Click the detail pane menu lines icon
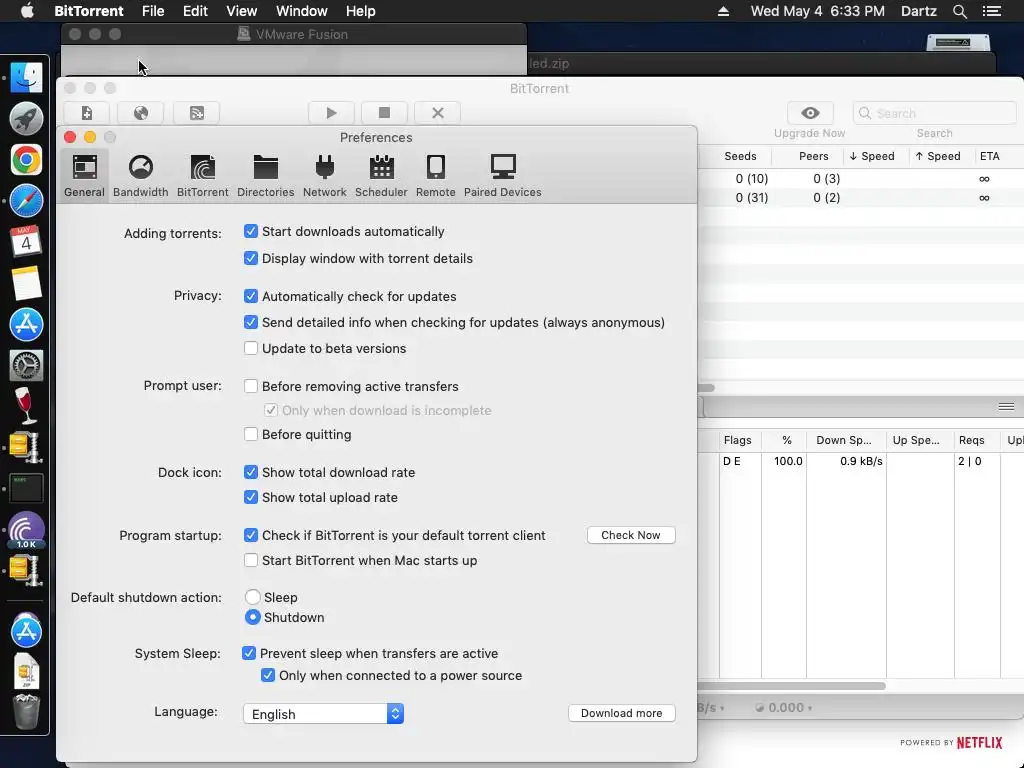Viewport: 1024px width, 768px height. point(1006,407)
